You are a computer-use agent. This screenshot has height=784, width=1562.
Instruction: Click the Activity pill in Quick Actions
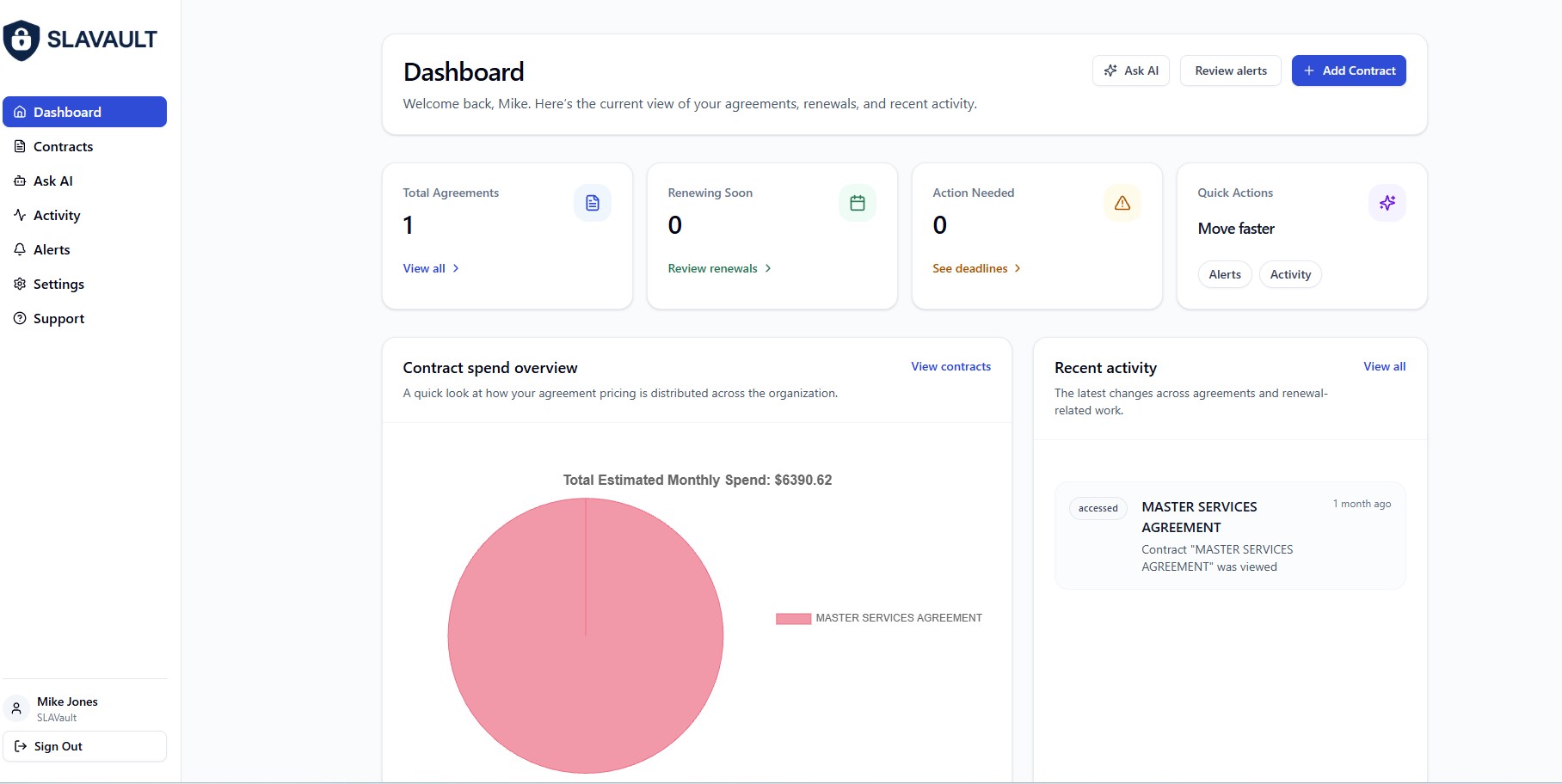(x=1290, y=274)
